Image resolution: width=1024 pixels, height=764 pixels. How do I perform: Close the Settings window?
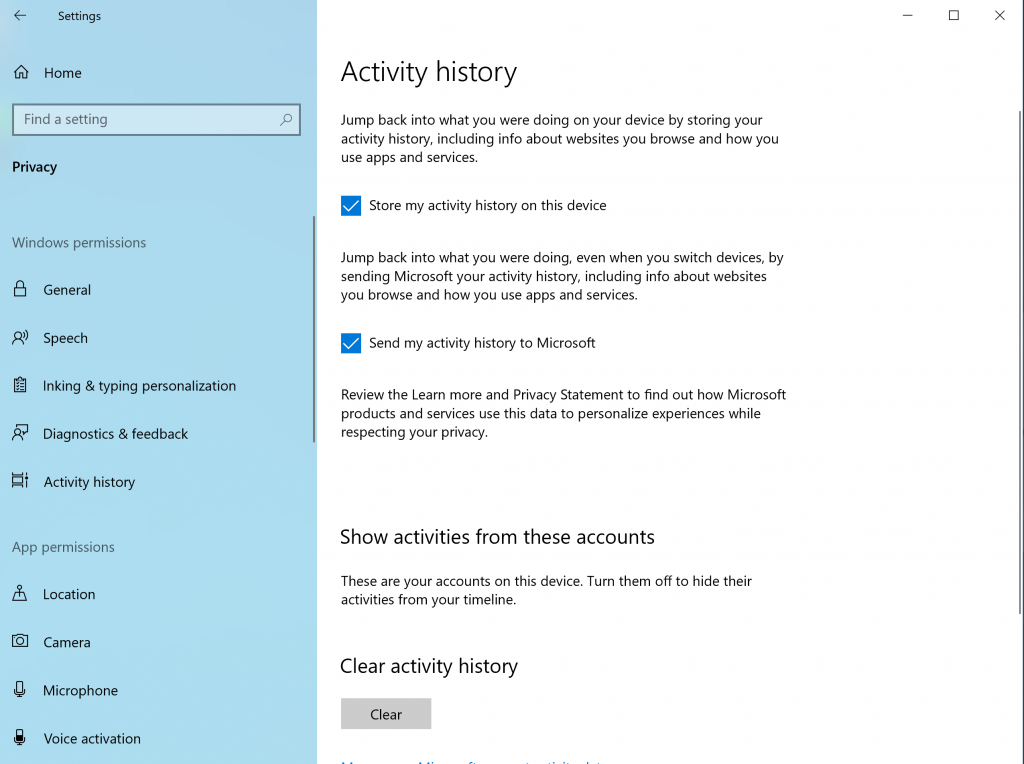pos(999,16)
